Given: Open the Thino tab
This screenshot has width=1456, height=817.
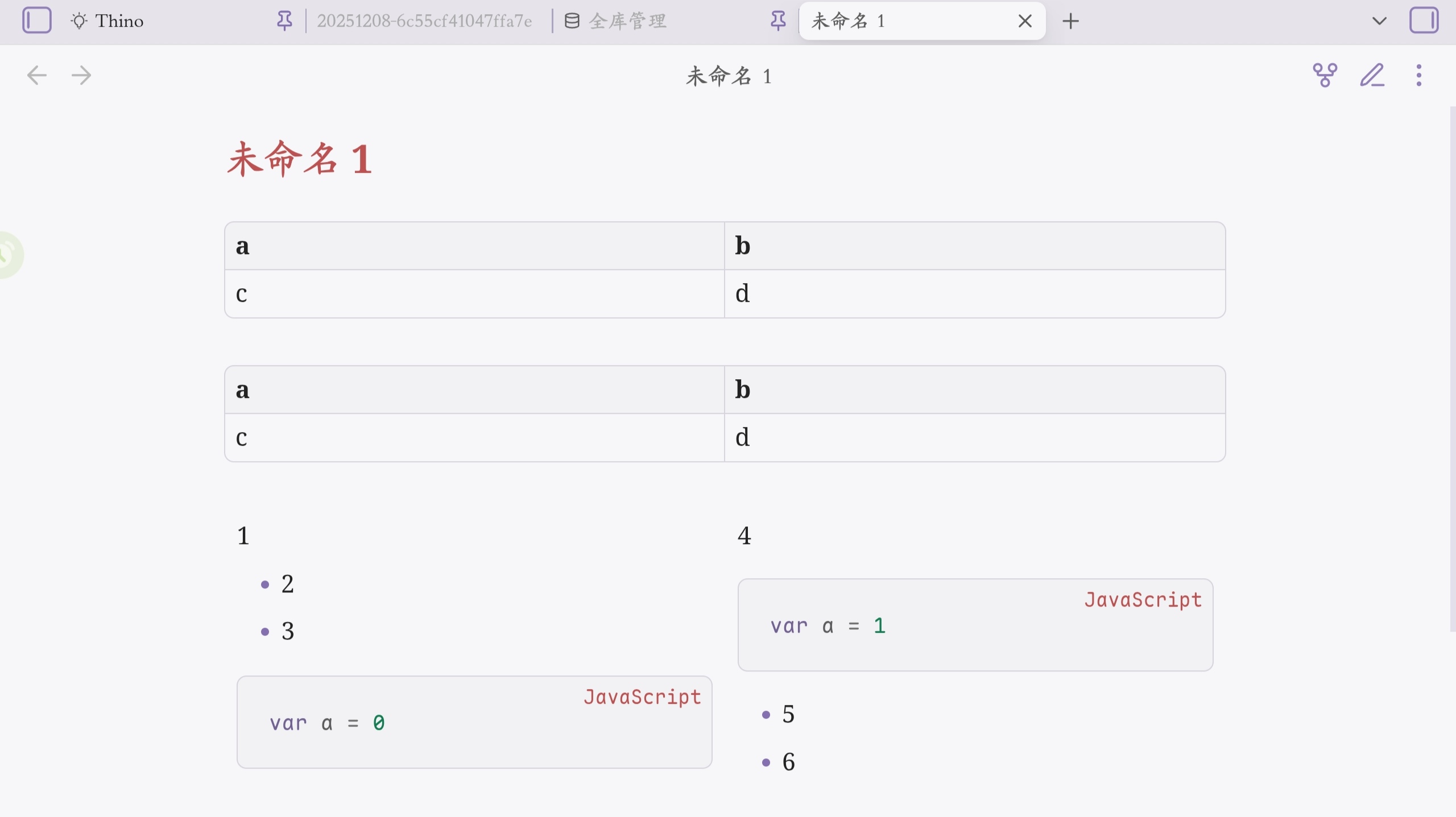Looking at the screenshot, I should tap(119, 21).
